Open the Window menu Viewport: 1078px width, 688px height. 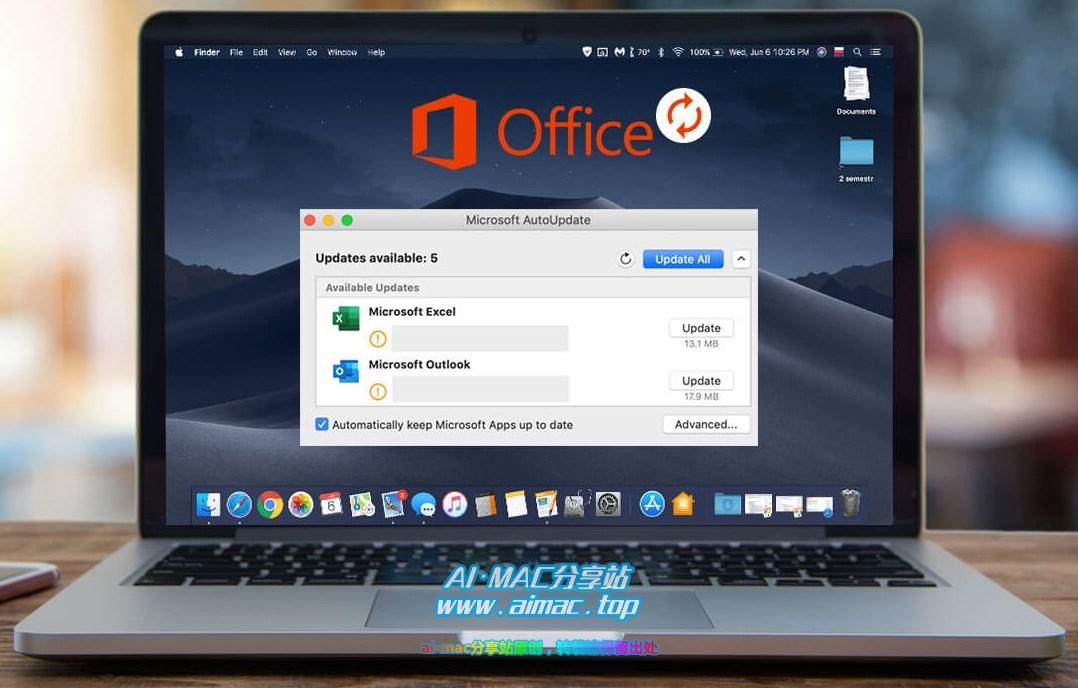click(x=342, y=52)
